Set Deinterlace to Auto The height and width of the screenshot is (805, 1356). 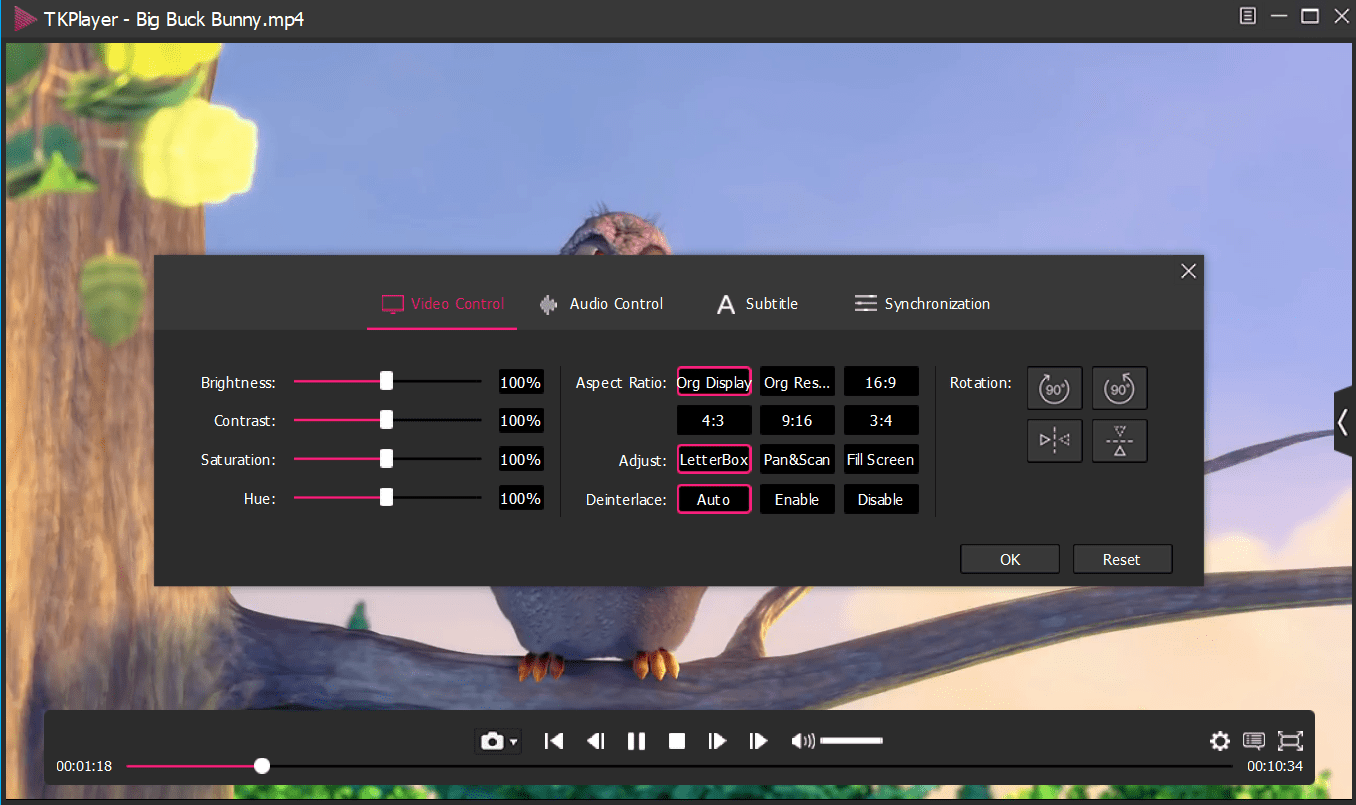714,499
